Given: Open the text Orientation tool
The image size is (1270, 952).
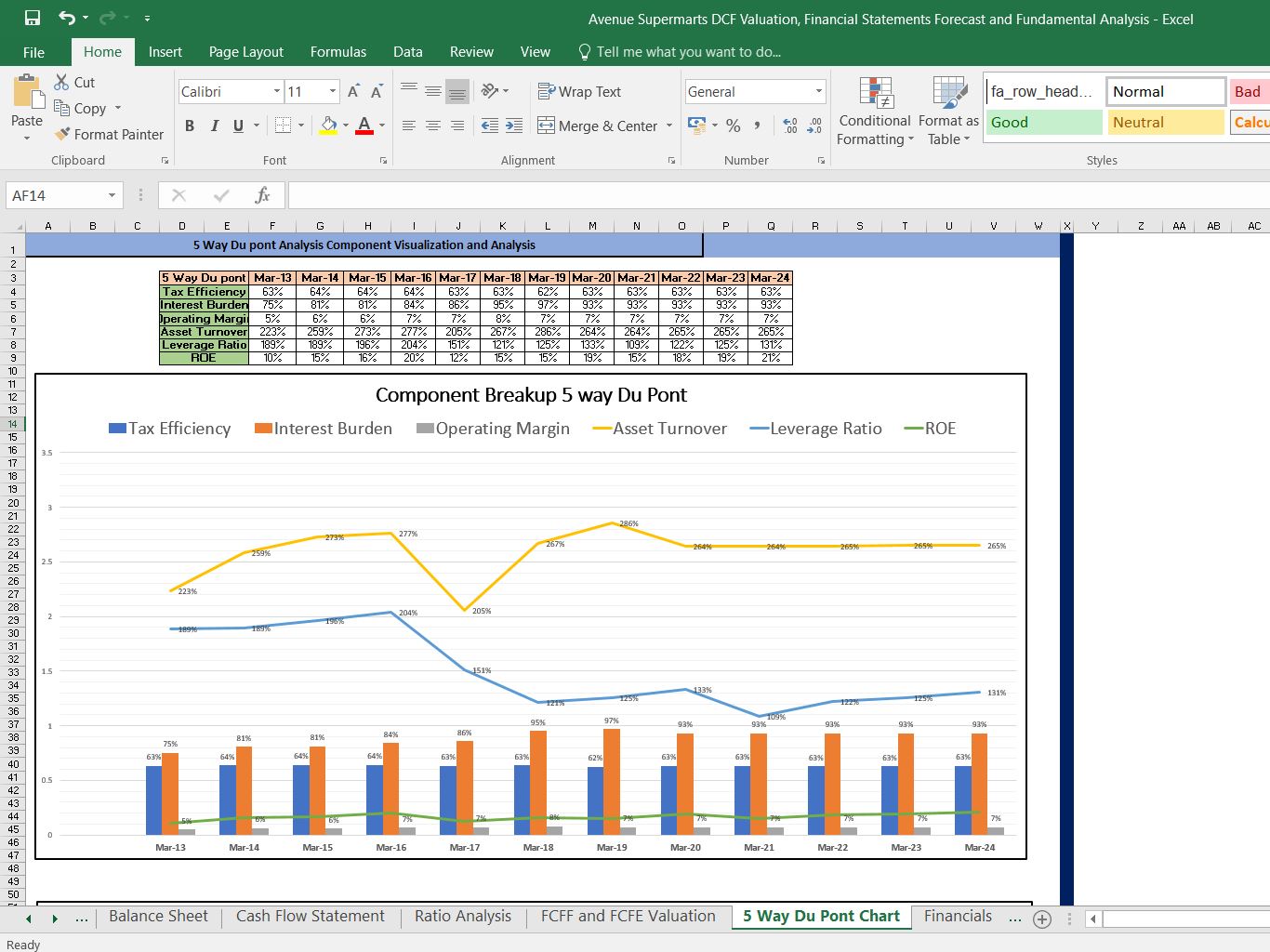Looking at the screenshot, I should (490, 91).
